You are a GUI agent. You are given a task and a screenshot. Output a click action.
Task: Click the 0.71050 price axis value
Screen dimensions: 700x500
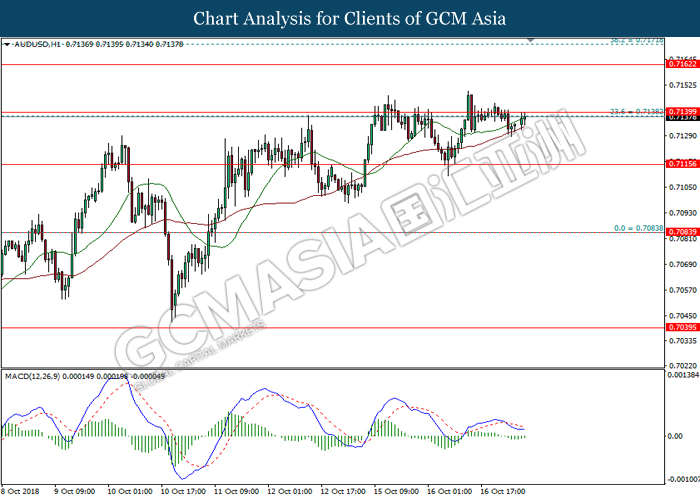[x=683, y=187]
